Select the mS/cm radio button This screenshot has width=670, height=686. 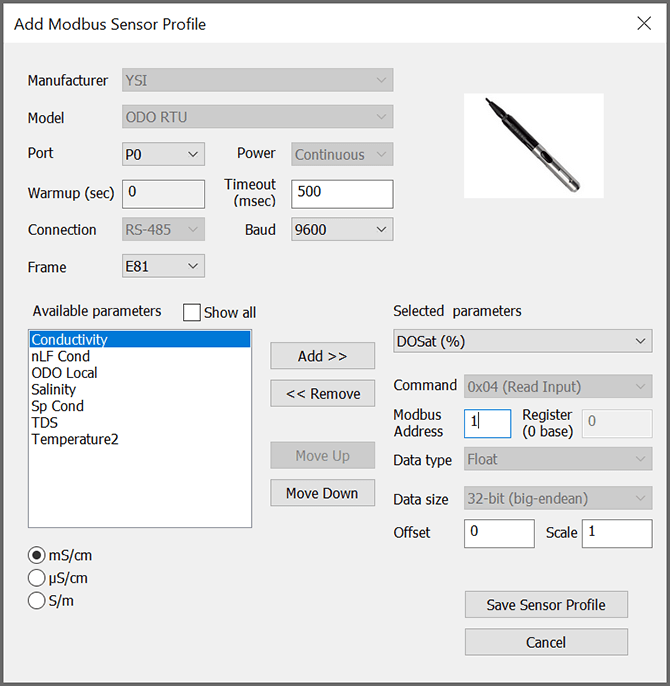tap(37, 555)
